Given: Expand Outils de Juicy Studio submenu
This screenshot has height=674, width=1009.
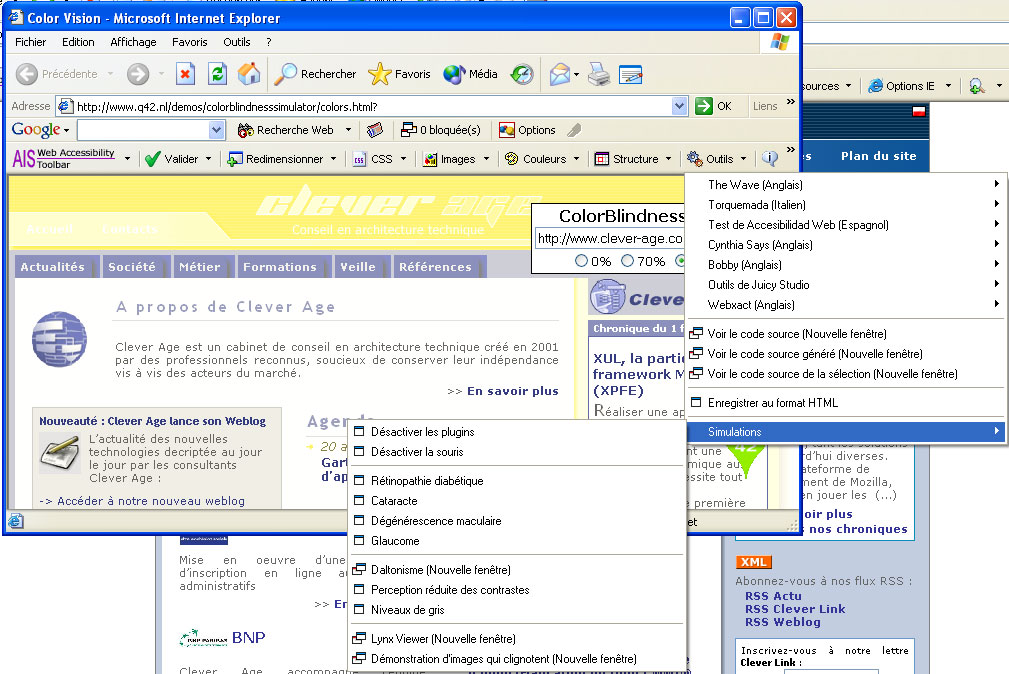Looking at the screenshot, I should pos(846,285).
